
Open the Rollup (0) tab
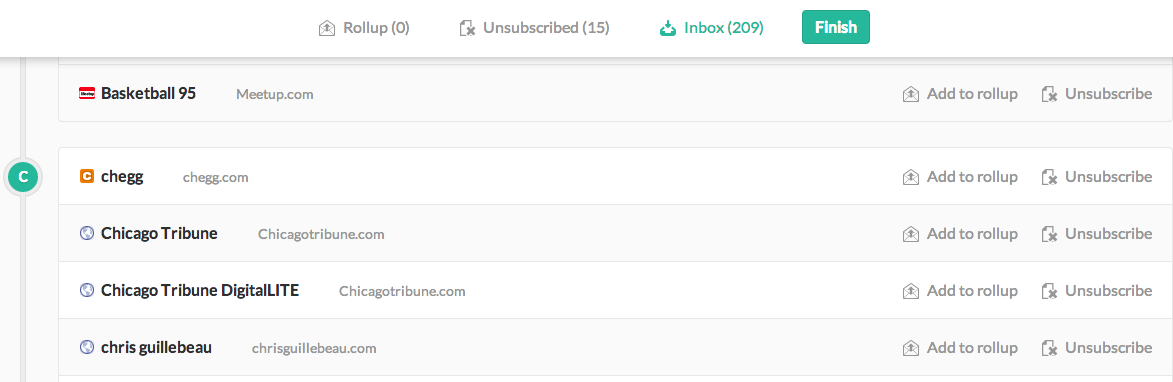click(x=364, y=28)
